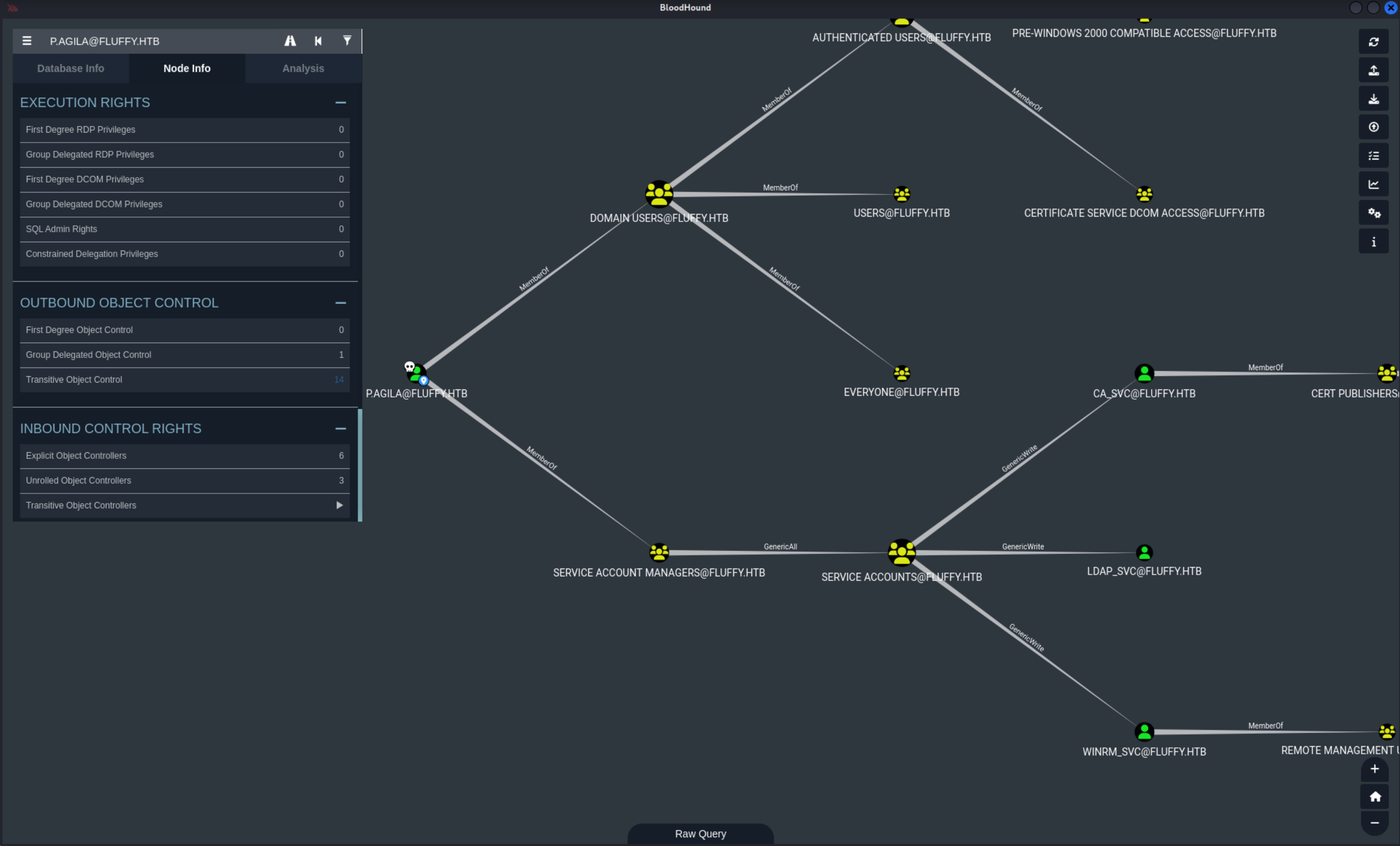Switch to the Analysis tab
1400x846 pixels.
303,68
